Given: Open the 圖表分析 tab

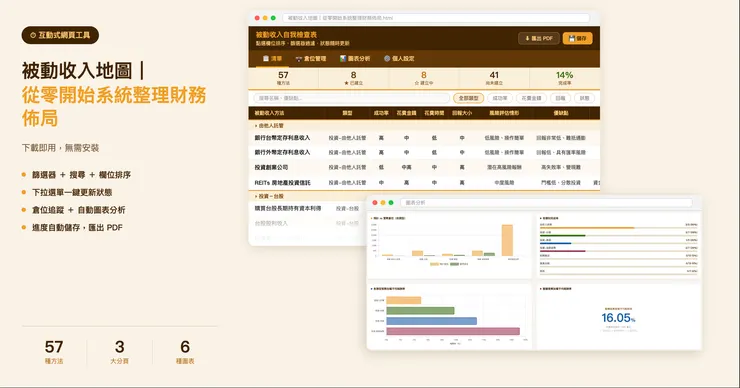Looking at the screenshot, I should click(355, 59).
